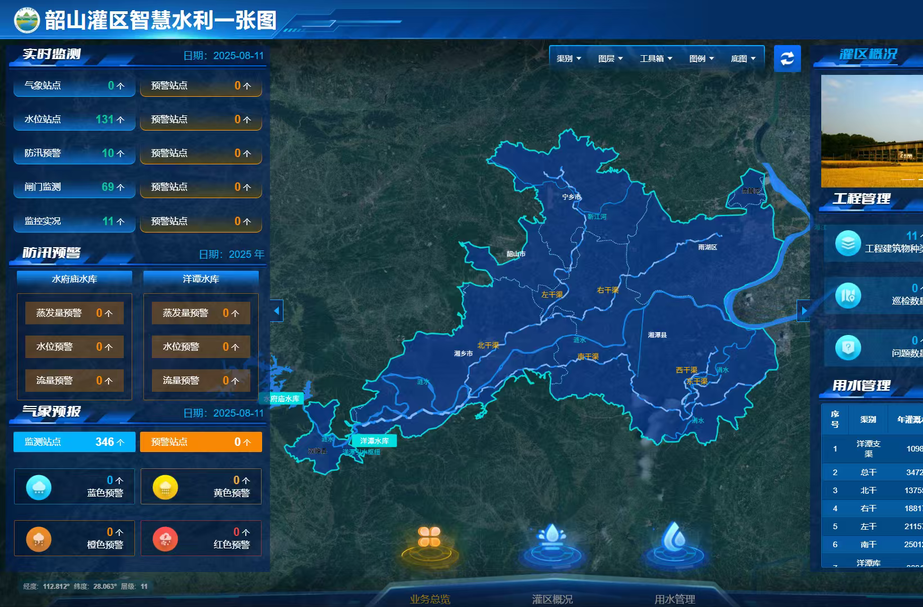
Task: Open the 底图 basemap dropdown
Action: (x=743, y=59)
